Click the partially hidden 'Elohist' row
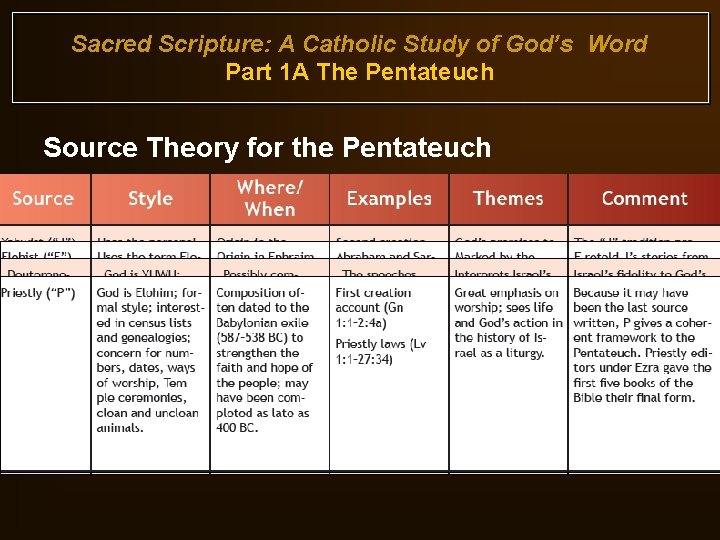The height and width of the screenshot is (540, 720). pos(360,251)
